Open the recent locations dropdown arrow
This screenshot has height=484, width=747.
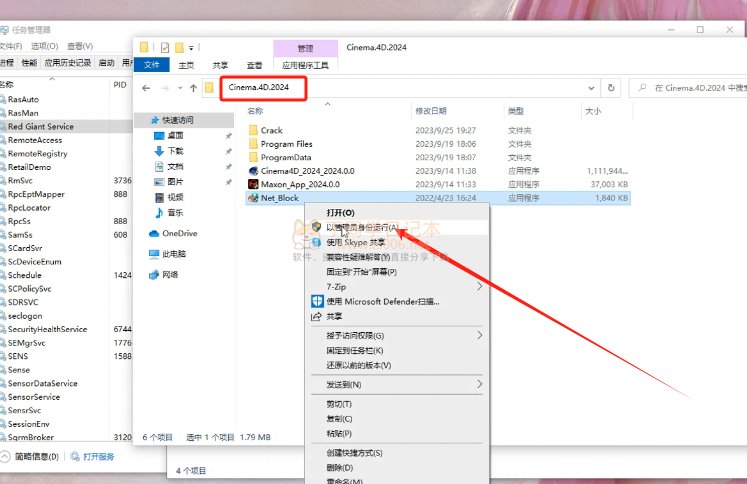click(x=180, y=88)
